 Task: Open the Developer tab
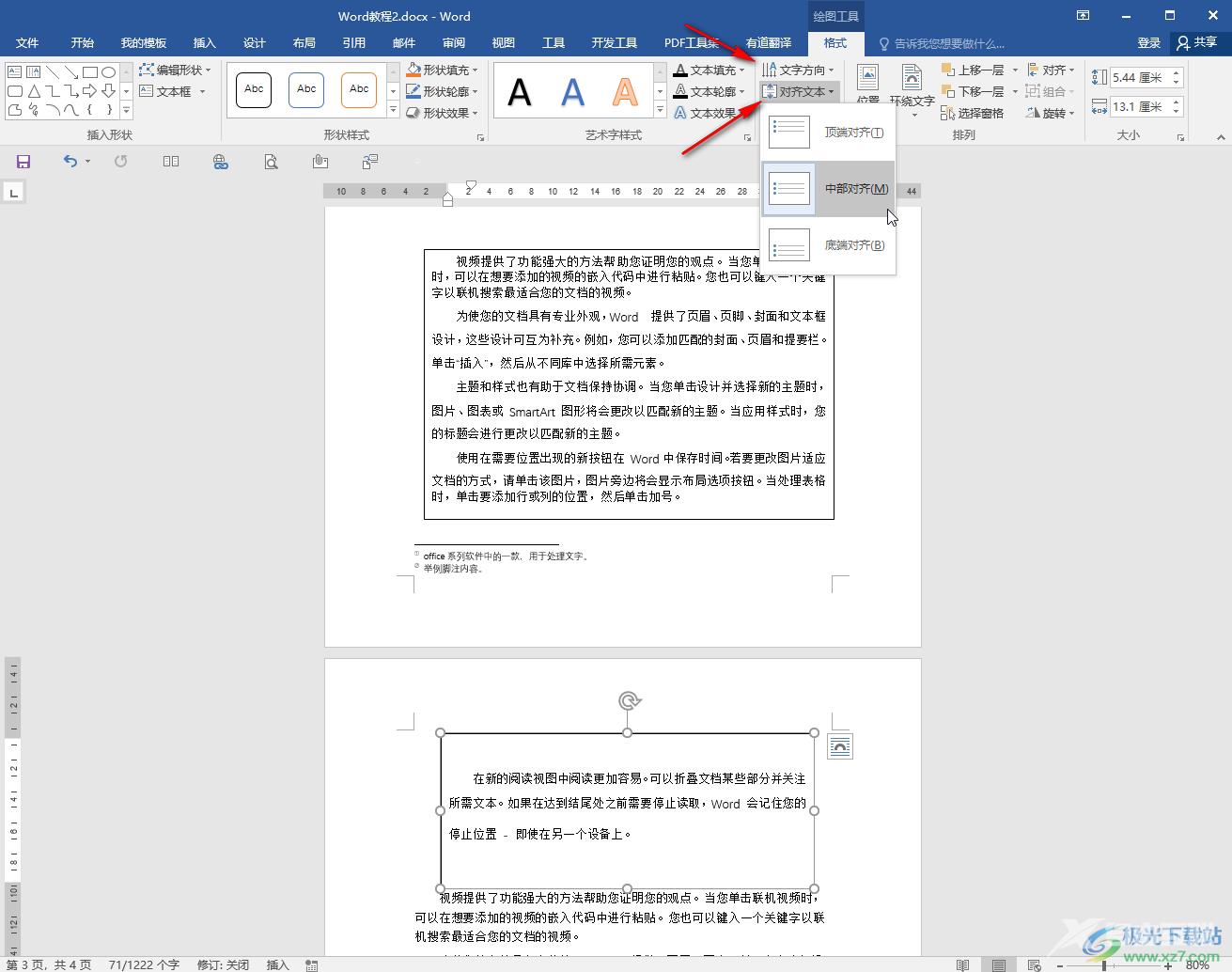pos(615,43)
